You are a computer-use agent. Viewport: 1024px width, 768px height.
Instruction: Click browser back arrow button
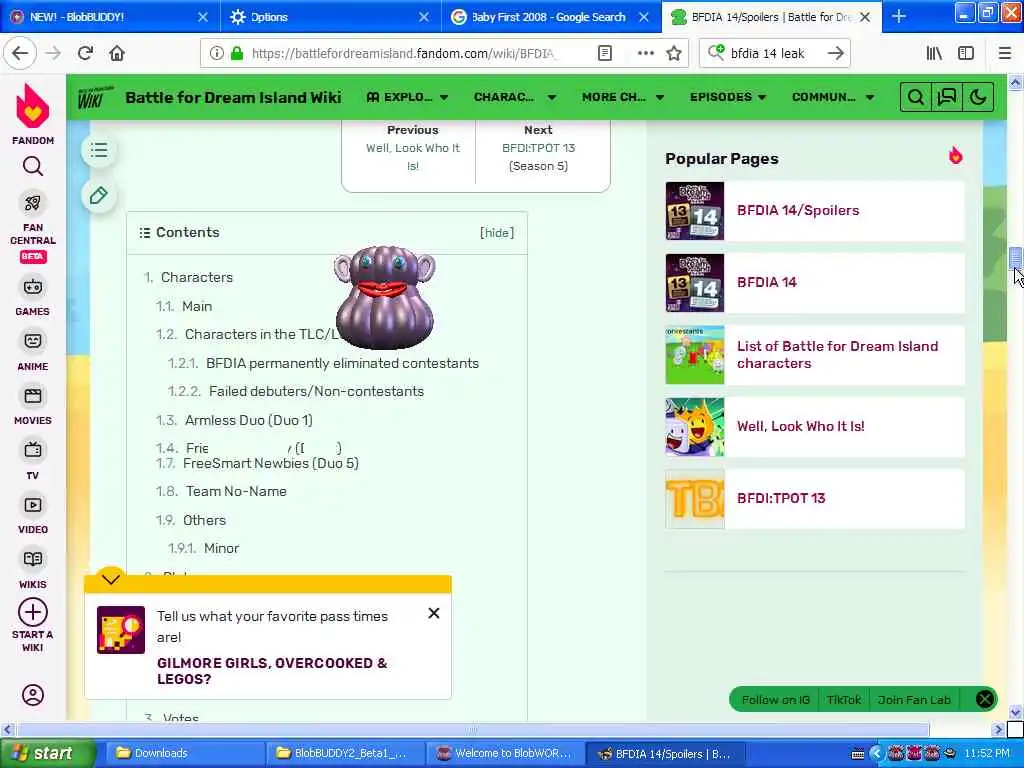[x=20, y=53]
